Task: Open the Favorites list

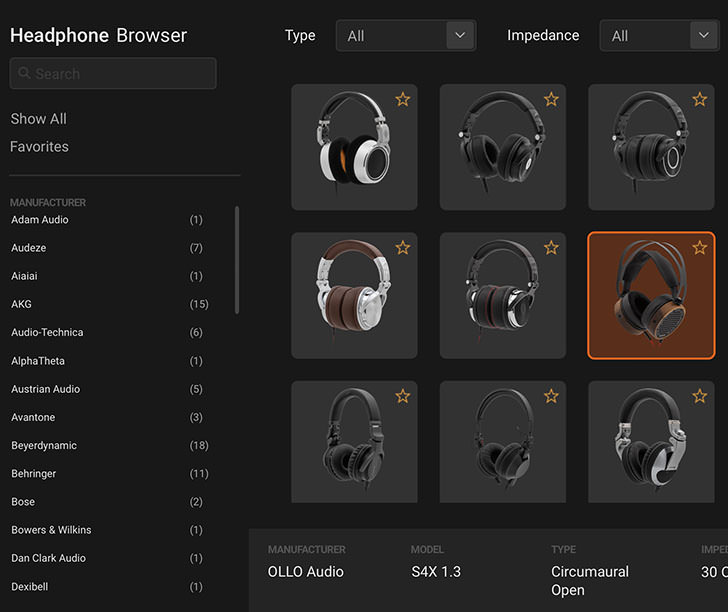Action: point(39,146)
